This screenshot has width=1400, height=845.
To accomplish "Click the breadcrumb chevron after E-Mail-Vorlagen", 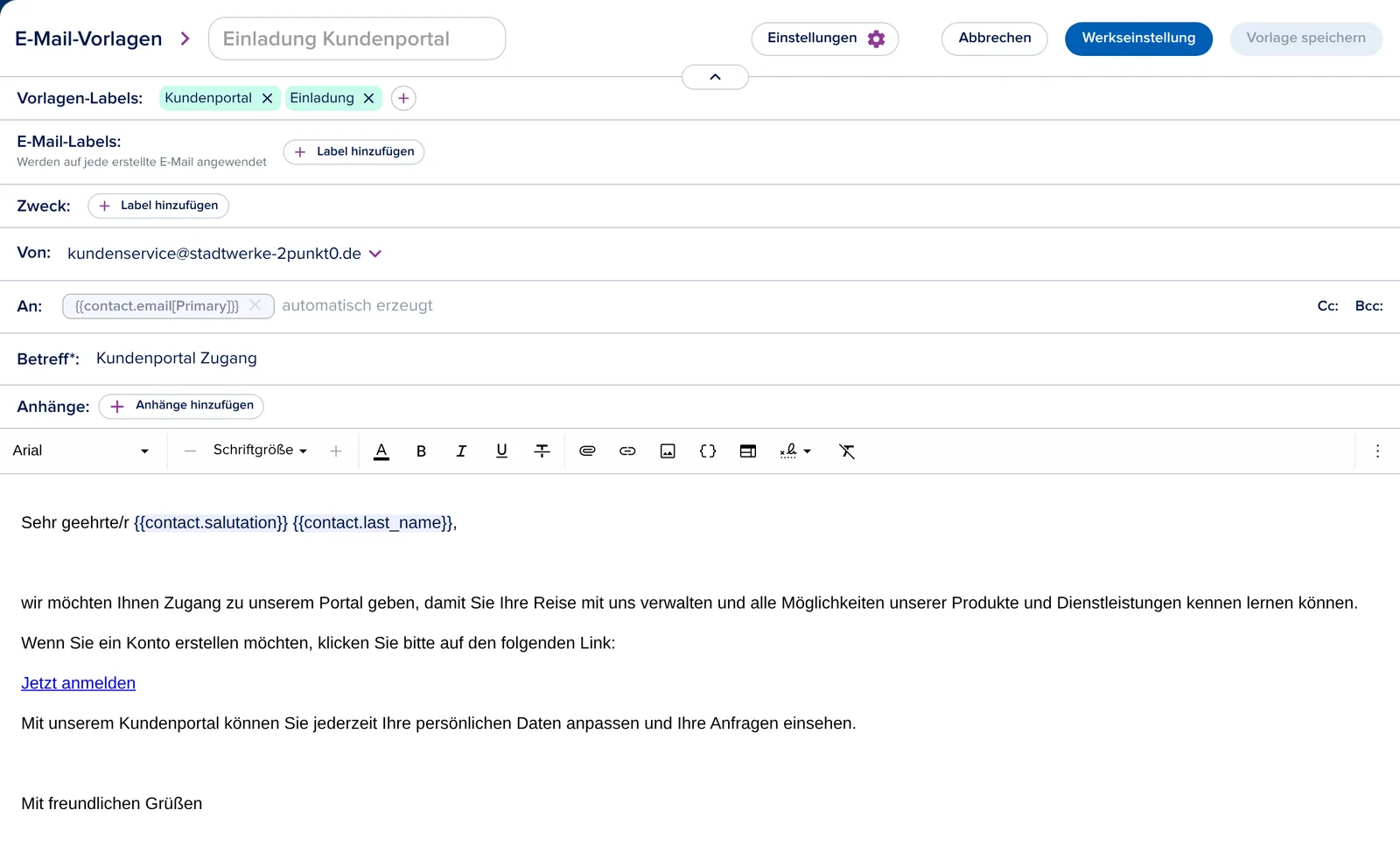I will pyautogui.click(x=185, y=38).
